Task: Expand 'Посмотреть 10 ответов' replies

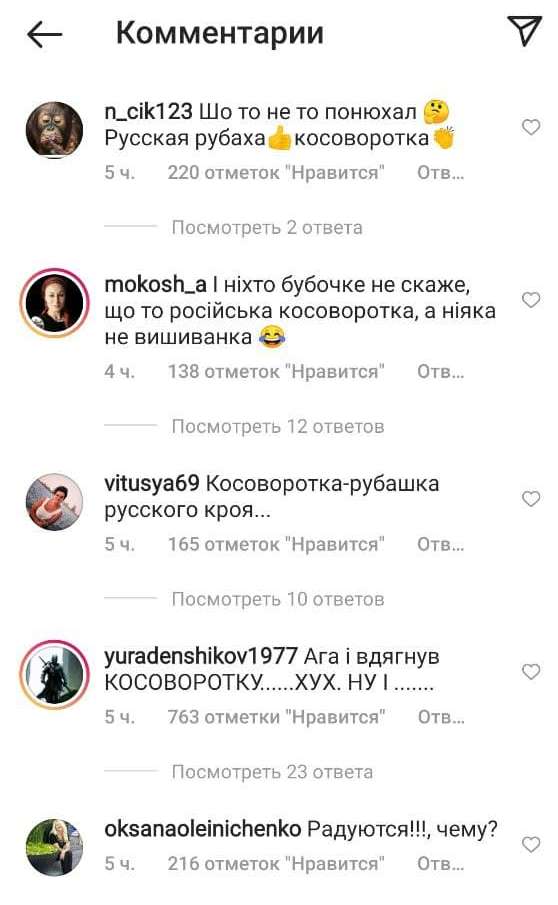Action: coord(278,599)
